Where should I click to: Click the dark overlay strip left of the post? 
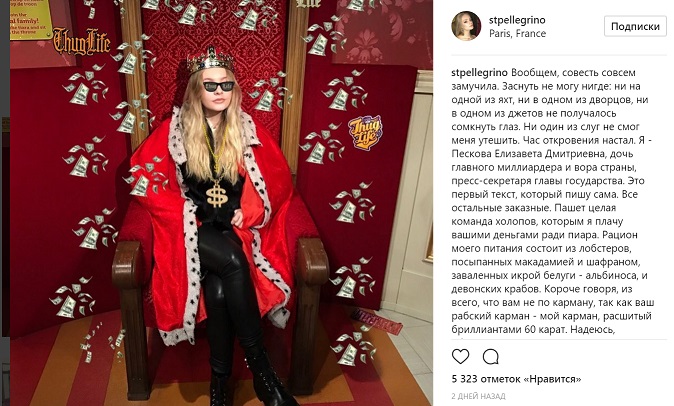(5, 203)
